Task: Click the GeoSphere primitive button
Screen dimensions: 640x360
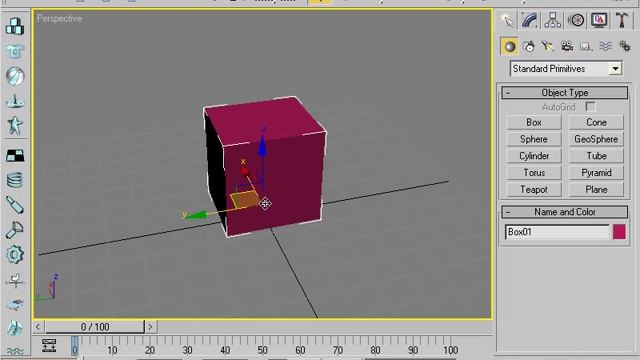Action: click(x=596, y=139)
